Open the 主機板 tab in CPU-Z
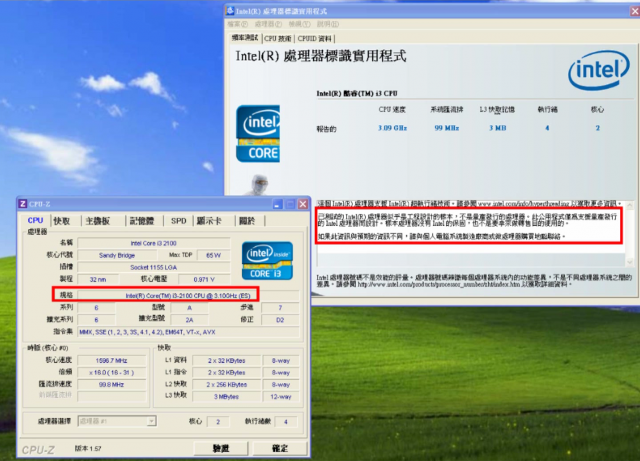Image resolution: width=640 pixels, height=461 pixels. click(x=98, y=221)
